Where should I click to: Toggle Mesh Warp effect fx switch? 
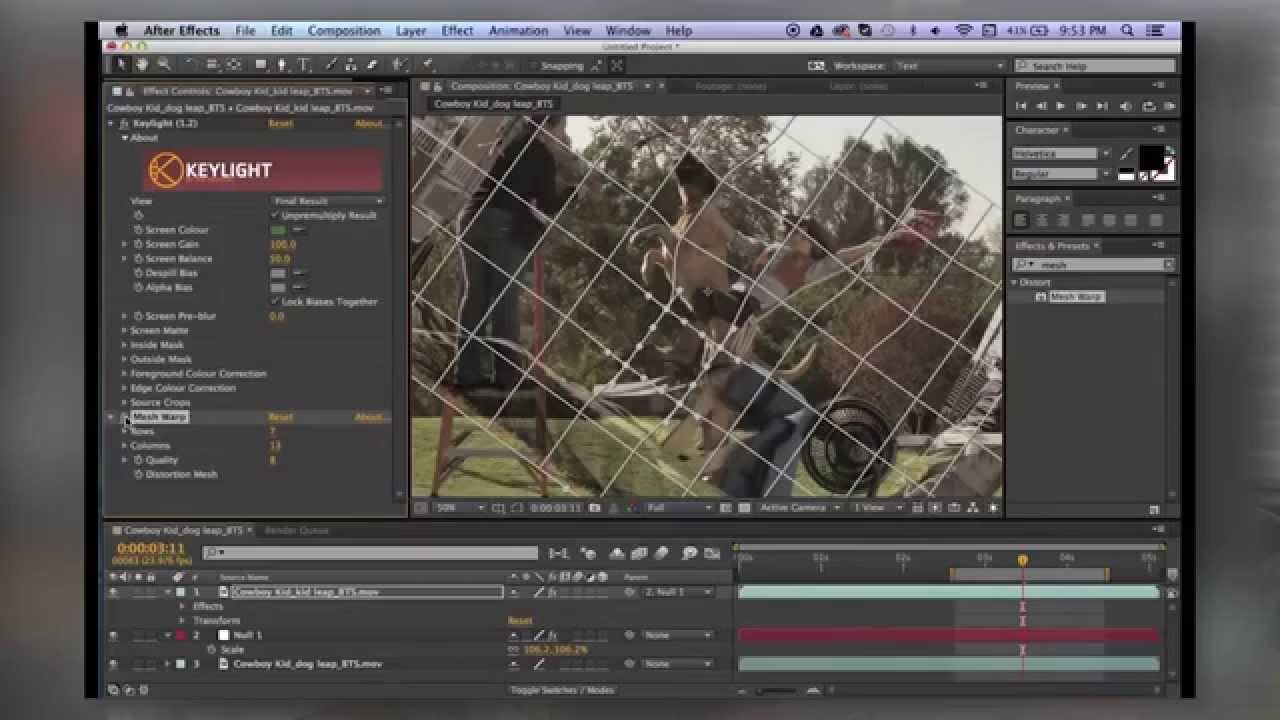(x=124, y=417)
